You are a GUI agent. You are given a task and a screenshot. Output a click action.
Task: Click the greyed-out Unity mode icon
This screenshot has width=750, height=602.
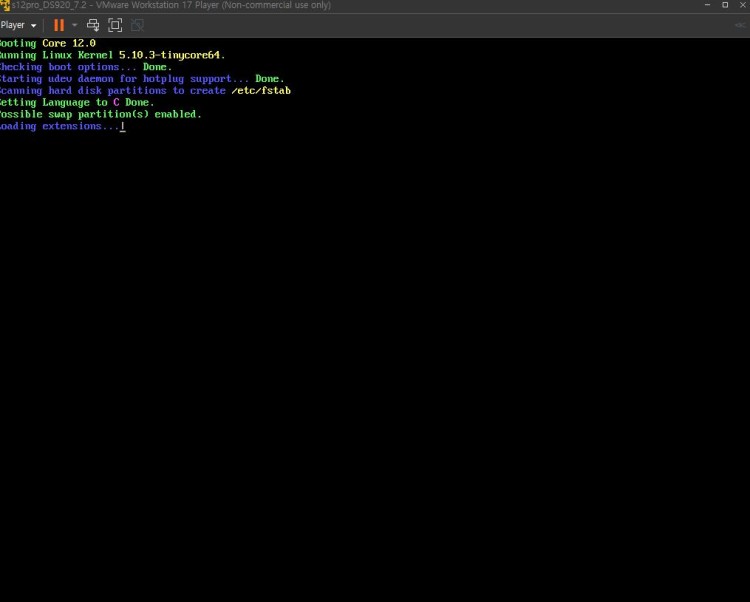coord(138,25)
